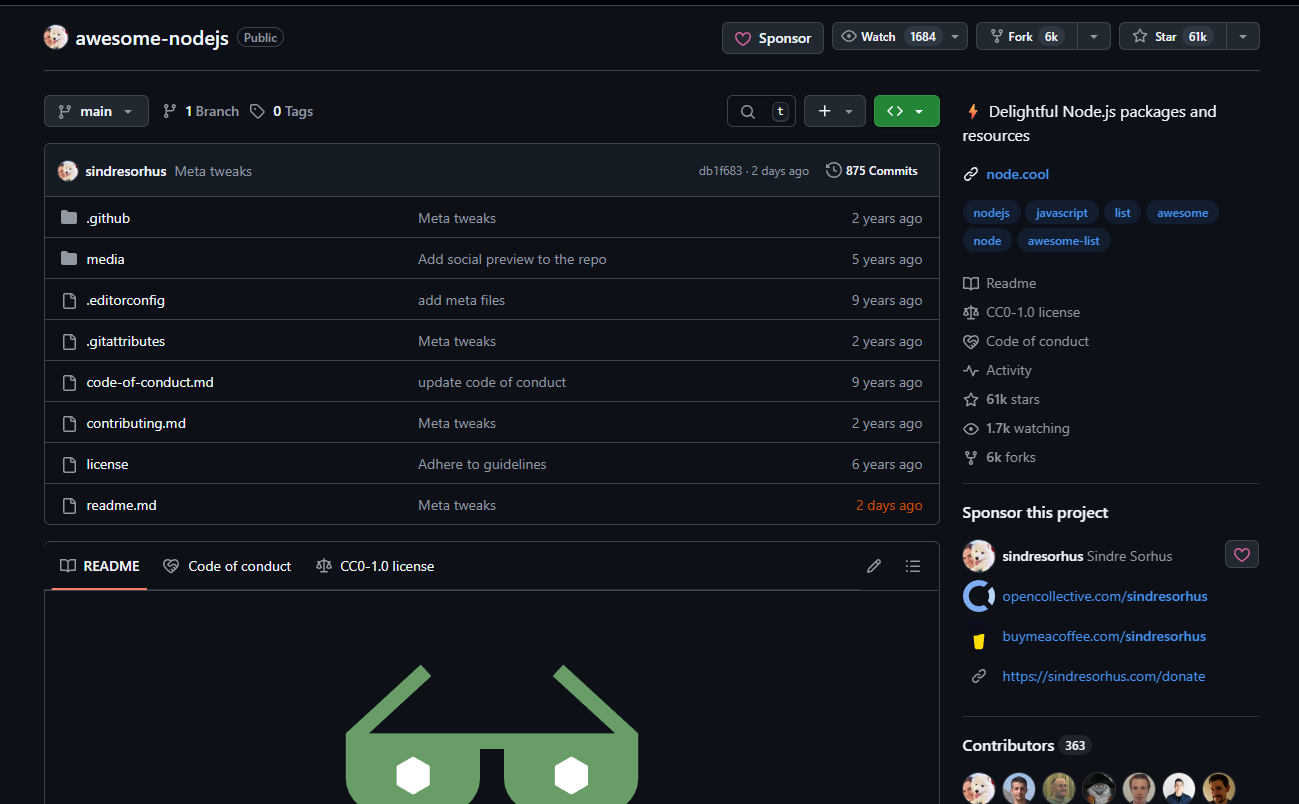
Task: Open the .github folder
Action: click(108, 218)
